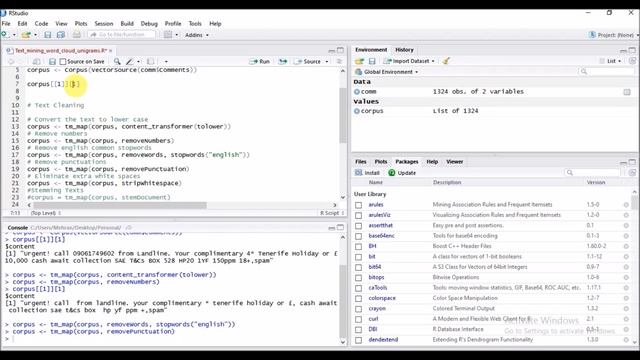Click the document outline icon in editor
This screenshot has width=640, height=360.
tap(339, 61)
